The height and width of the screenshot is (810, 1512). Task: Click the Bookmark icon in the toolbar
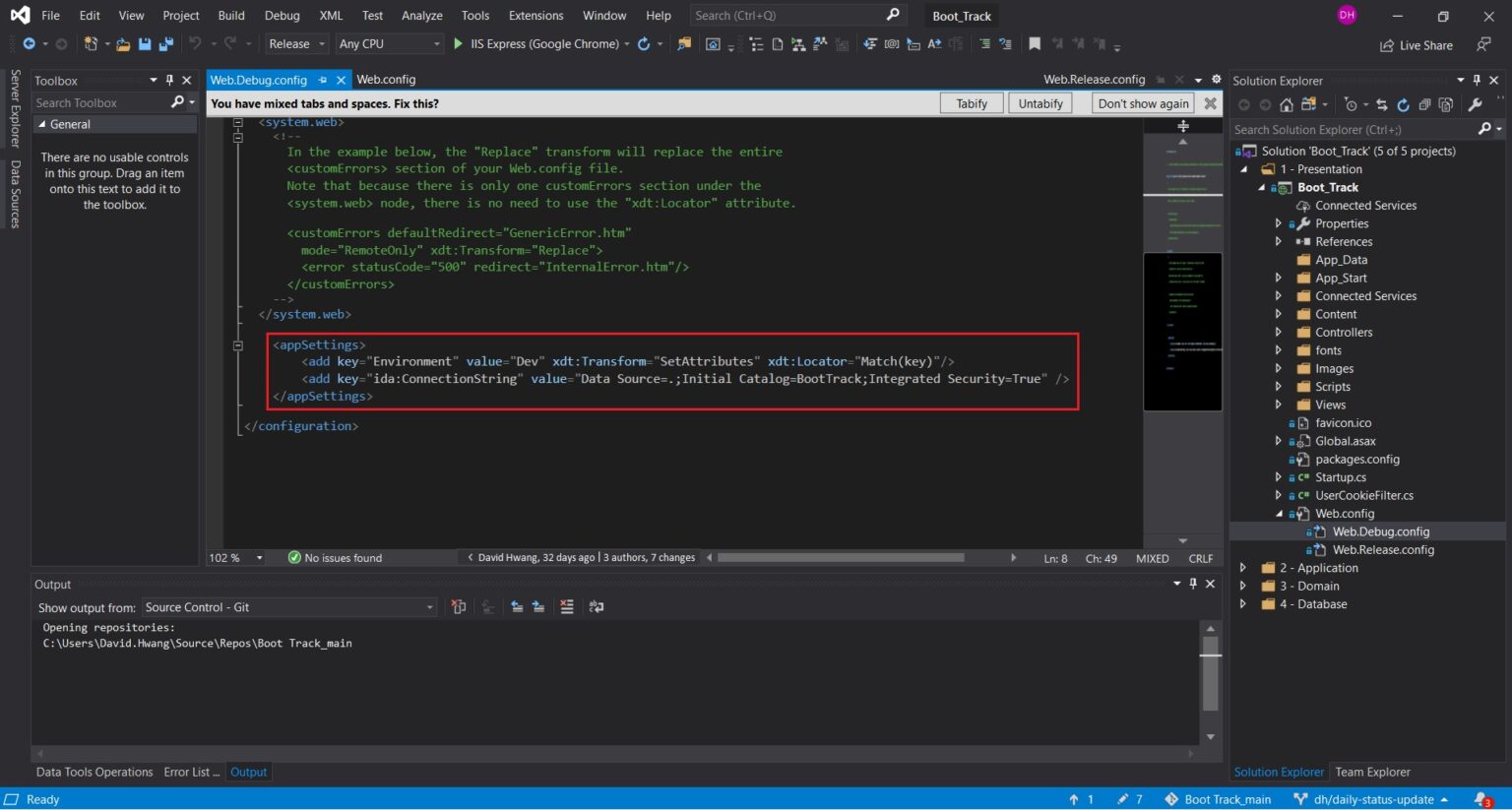pyautogui.click(x=1035, y=43)
